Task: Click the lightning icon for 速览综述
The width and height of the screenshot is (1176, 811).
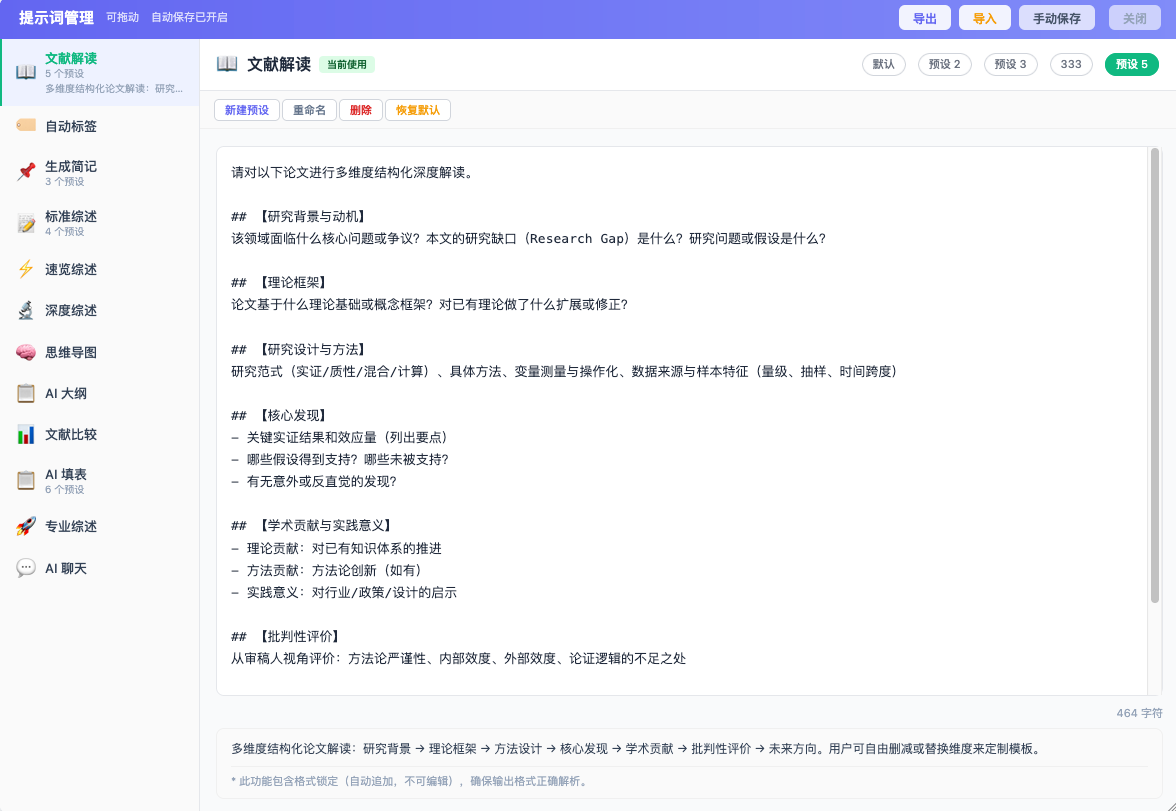Action: [26, 269]
